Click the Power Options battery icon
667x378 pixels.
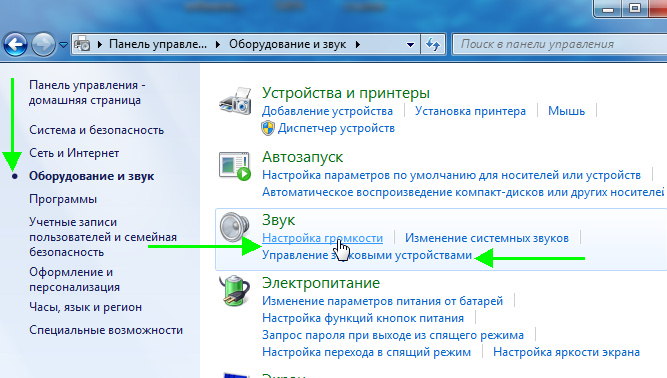pos(234,291)
